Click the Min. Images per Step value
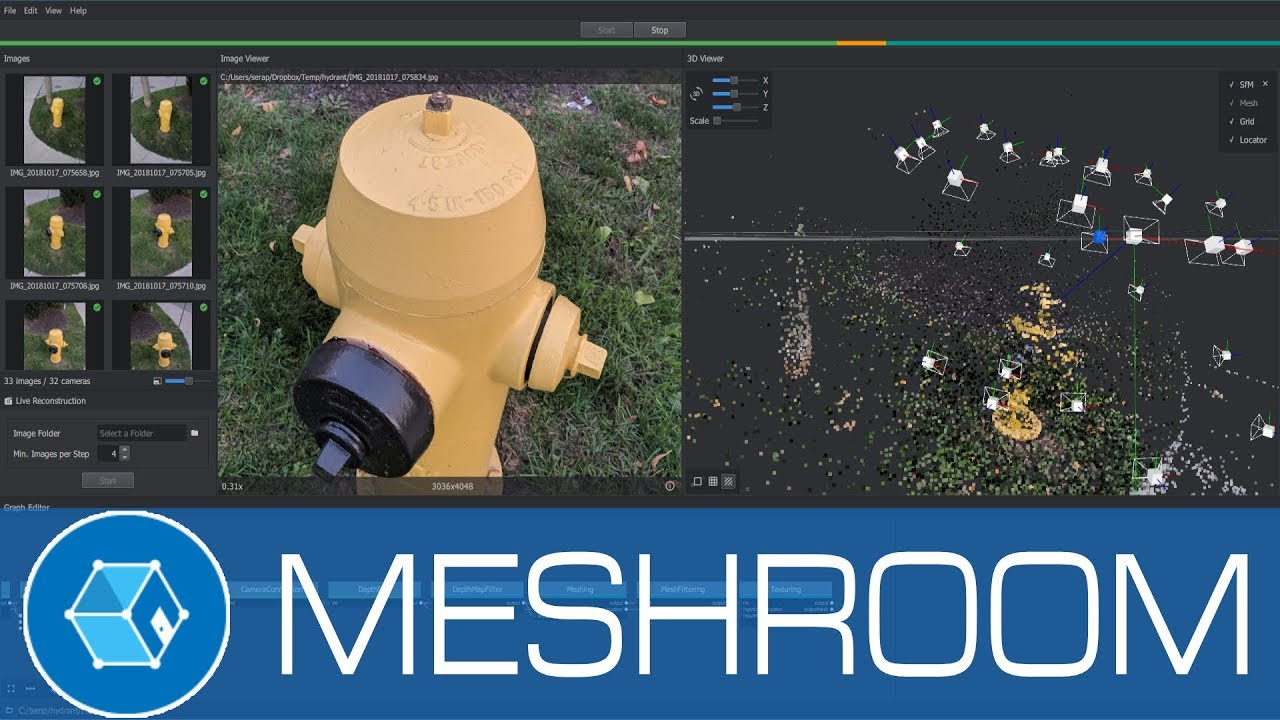Screen dimensions: 1280x720 click(x=109, y=454)
